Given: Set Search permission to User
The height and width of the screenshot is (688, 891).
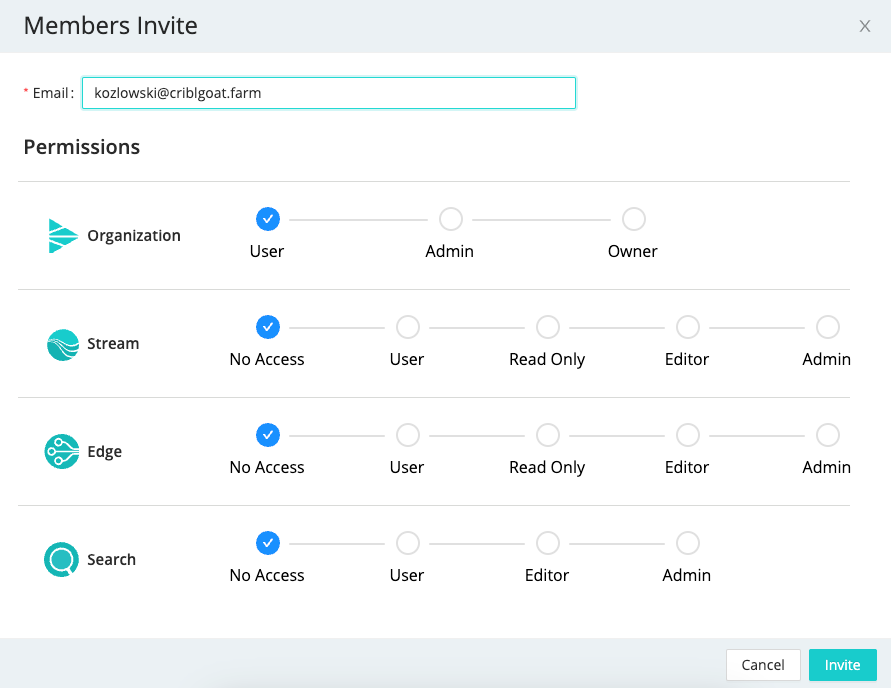Looking at the screenshot, I should coord(407,542).
